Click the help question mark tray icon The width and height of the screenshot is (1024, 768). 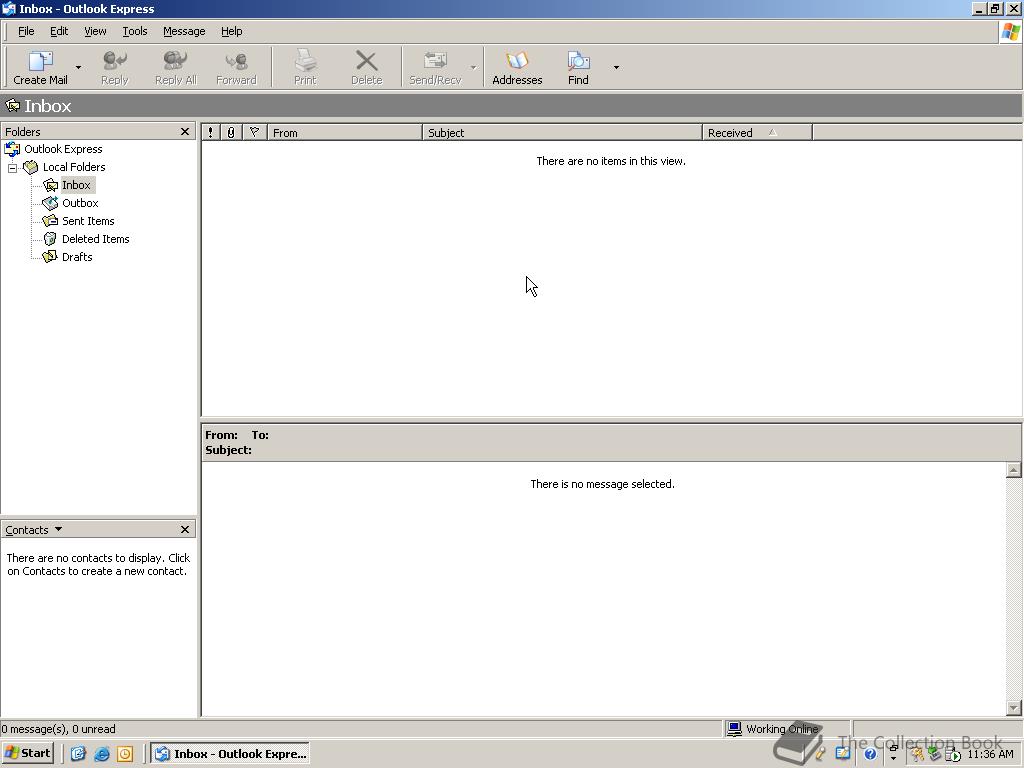coord(870,754)
